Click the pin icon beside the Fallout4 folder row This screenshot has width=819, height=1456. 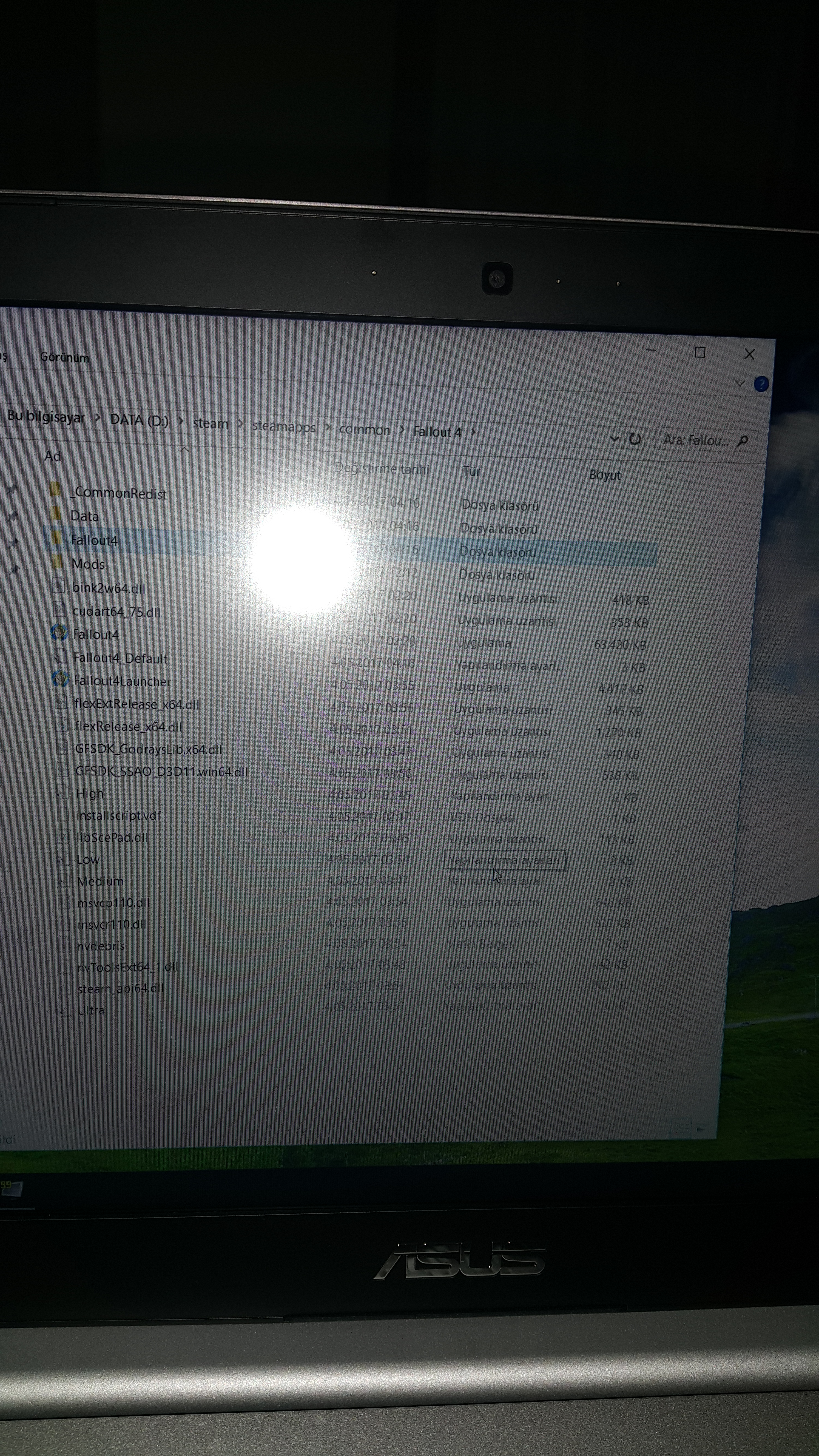point(13,543)
